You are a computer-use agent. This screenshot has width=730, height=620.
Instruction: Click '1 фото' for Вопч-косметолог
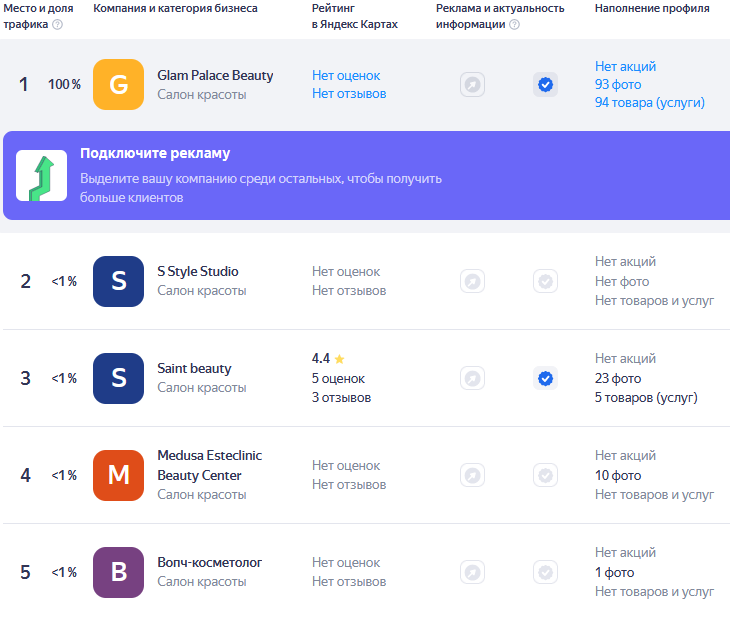tap(615, 573)
